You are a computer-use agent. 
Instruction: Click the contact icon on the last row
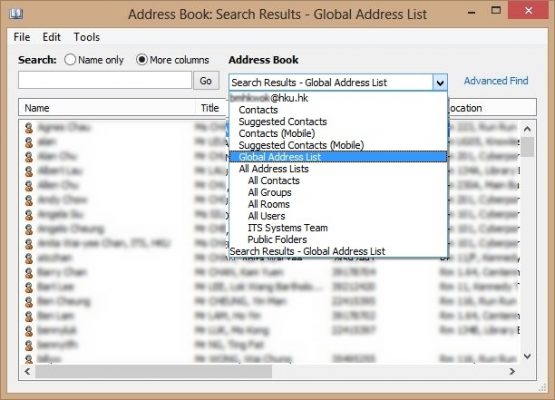[x=29, y=359]
